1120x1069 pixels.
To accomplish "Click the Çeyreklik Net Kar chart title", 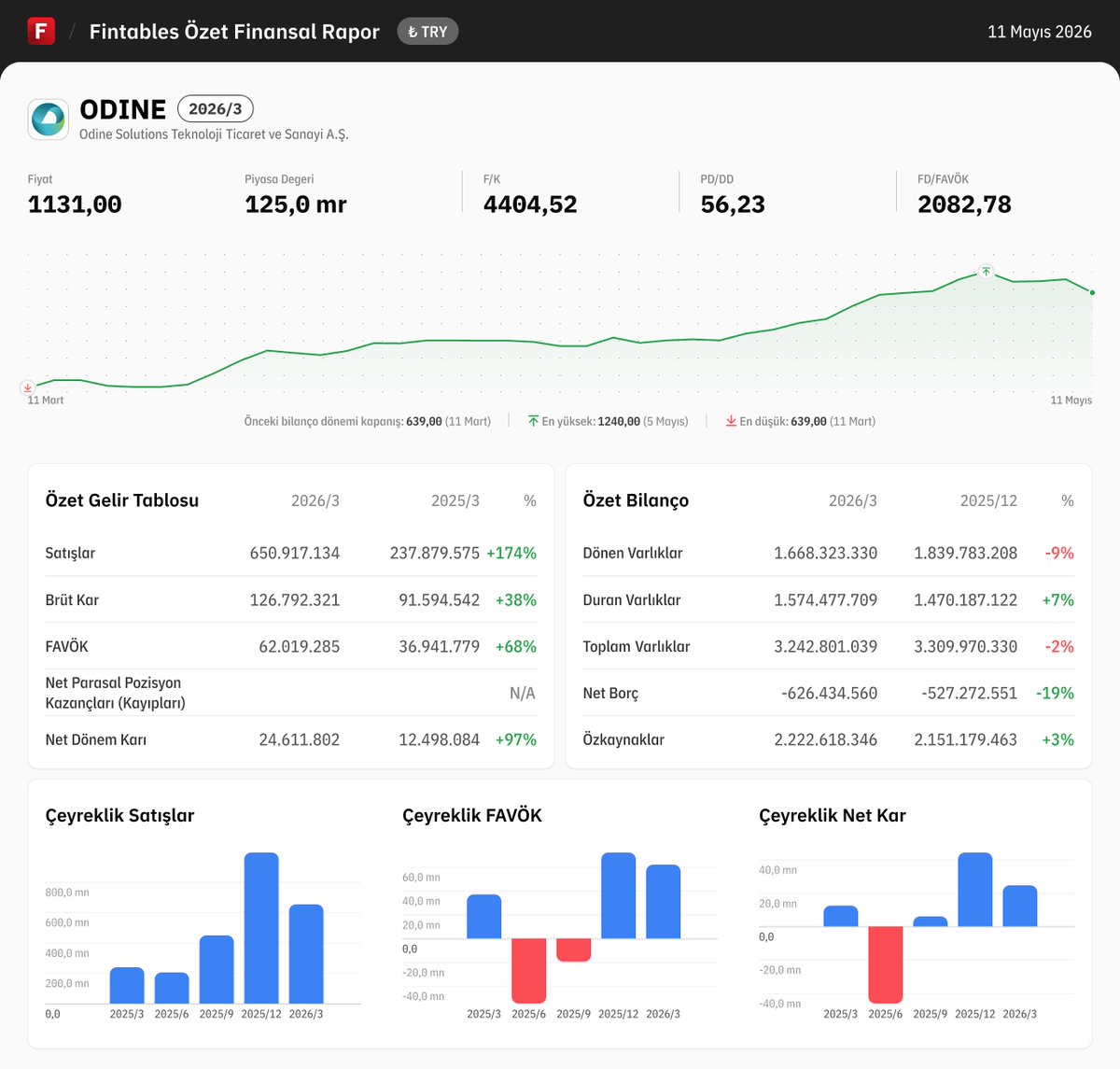I will [x=833, y=815].
